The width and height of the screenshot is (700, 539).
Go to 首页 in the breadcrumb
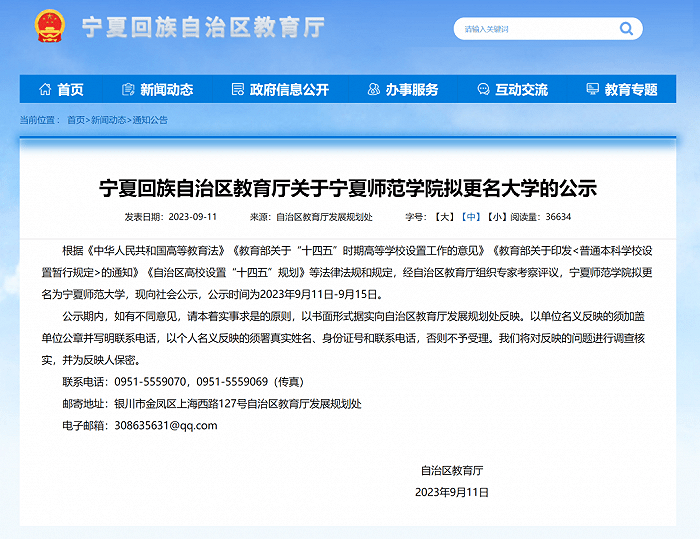point(76,120)
